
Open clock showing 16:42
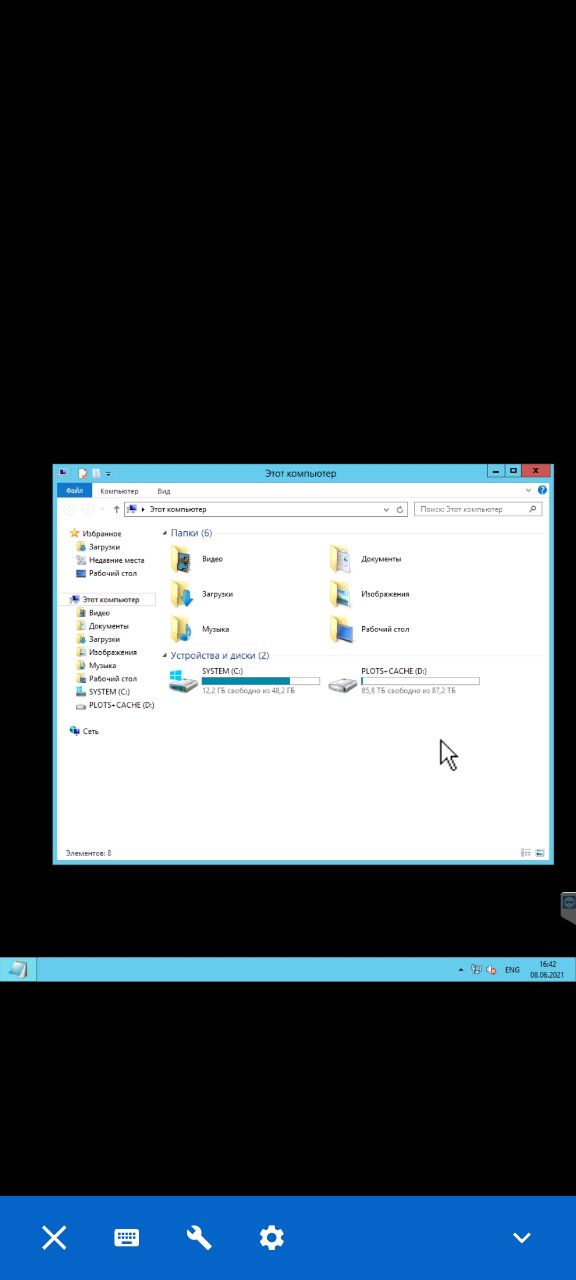pos(547,969)
